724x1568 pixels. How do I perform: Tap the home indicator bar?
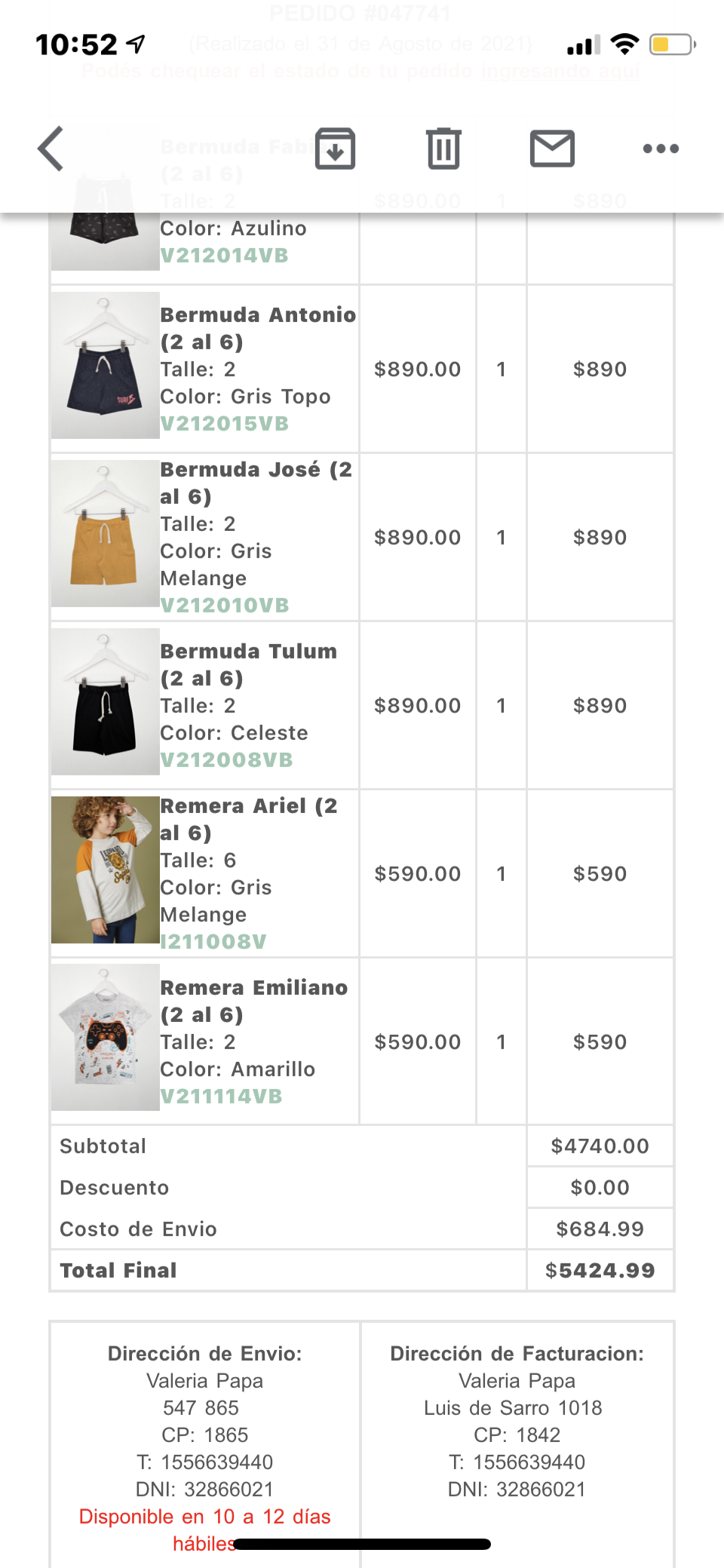(362, 1545)
